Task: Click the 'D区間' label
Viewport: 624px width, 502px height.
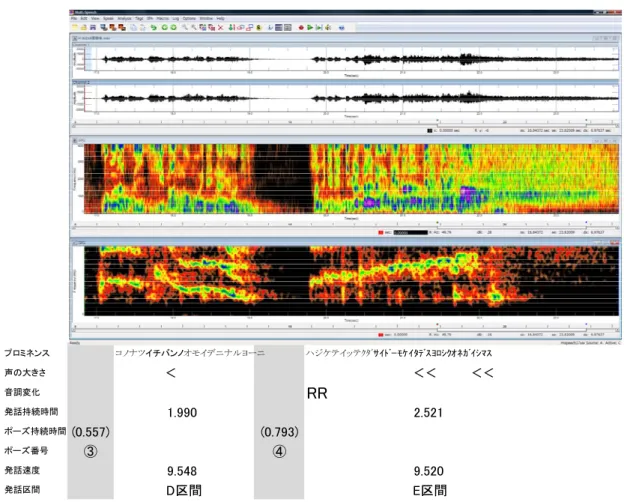Action: (184, 490)
